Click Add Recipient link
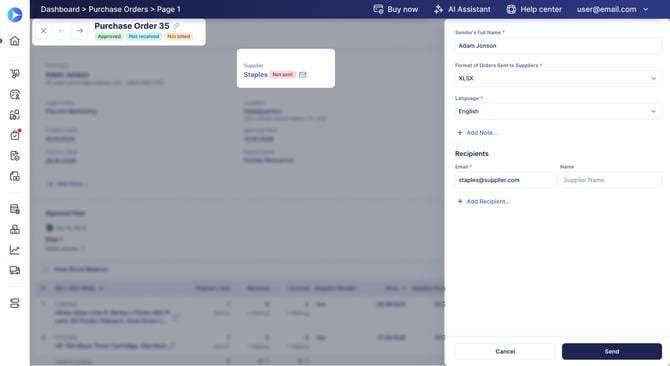Viewport: 670px width, 366px height. [x=483, y=202]
